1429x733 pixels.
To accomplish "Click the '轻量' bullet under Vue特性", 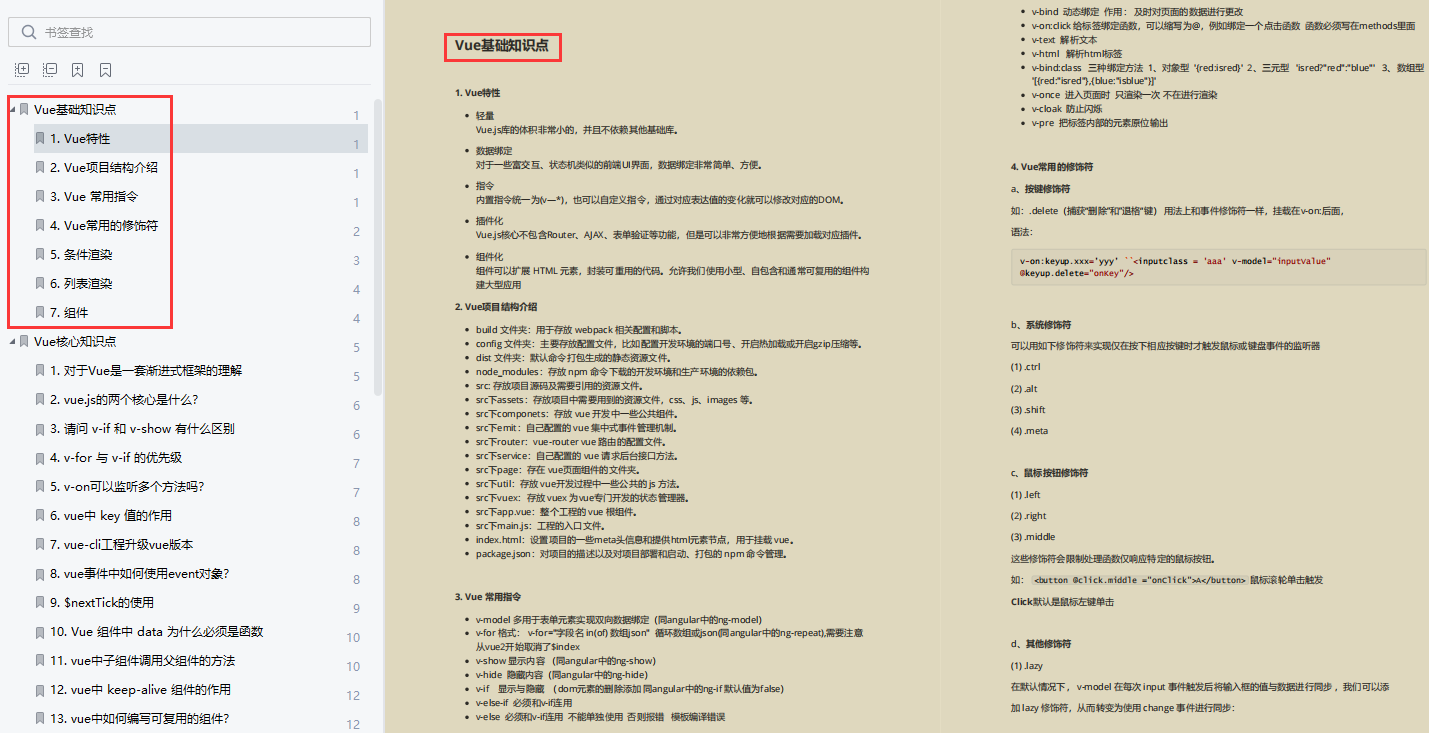I will 485,116.
